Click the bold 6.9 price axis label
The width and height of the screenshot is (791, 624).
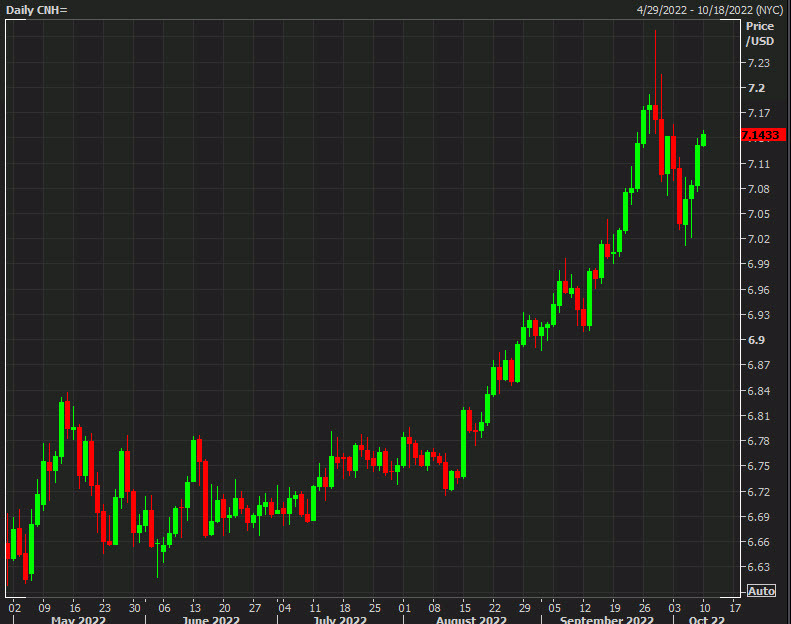pos(756,340)
